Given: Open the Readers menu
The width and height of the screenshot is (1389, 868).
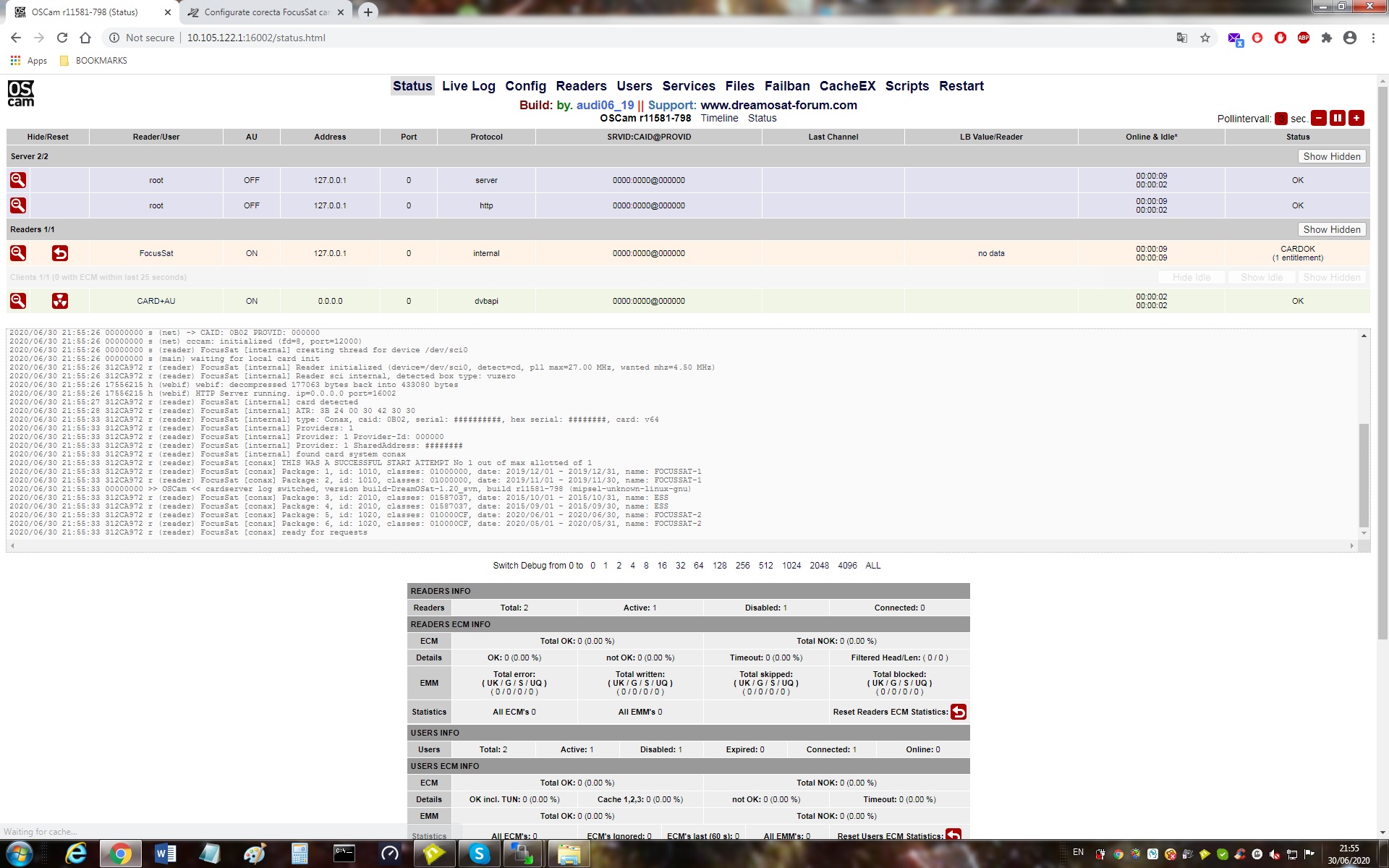Looking at the screenshot, I should pyautogui.click(x=581, y=86).
